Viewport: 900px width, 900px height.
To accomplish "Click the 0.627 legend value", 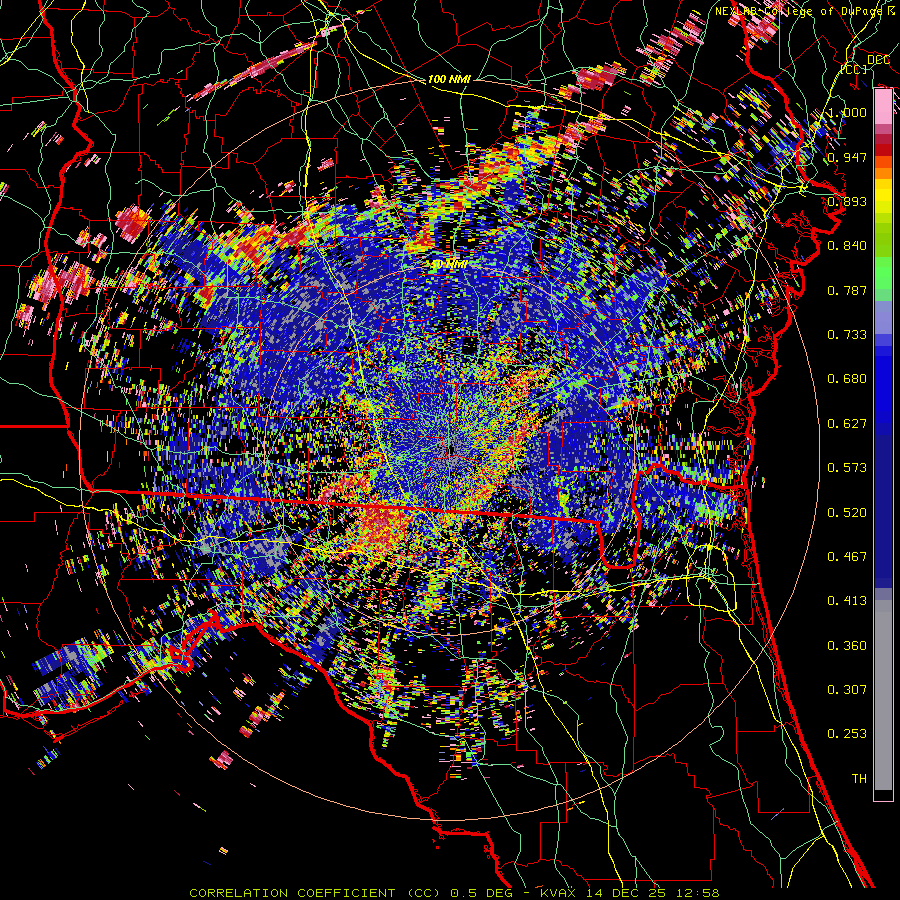I will pyautogui.click(x=847, y=424).
